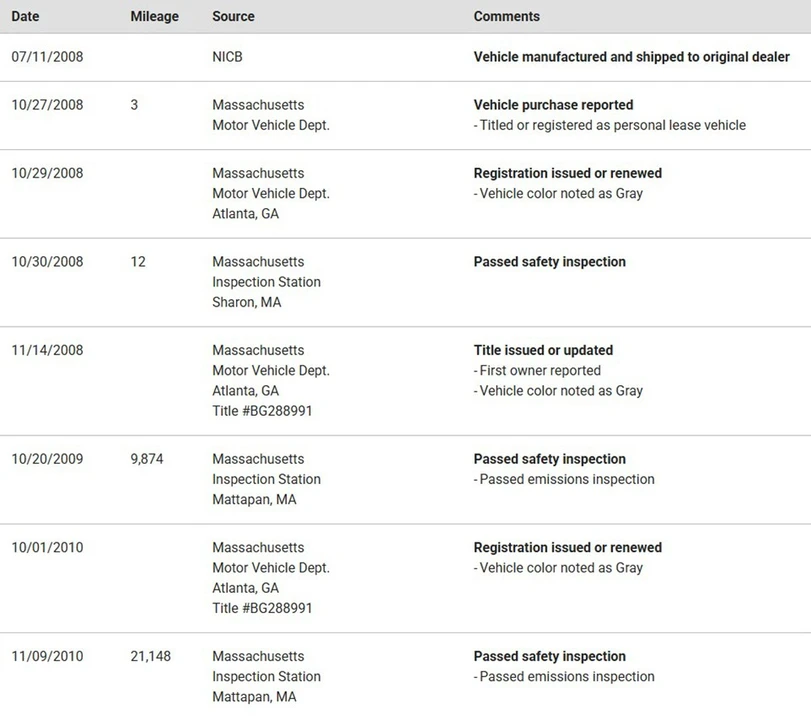
Task: Click the mileage value 21,148
Action: coord(150,656)
